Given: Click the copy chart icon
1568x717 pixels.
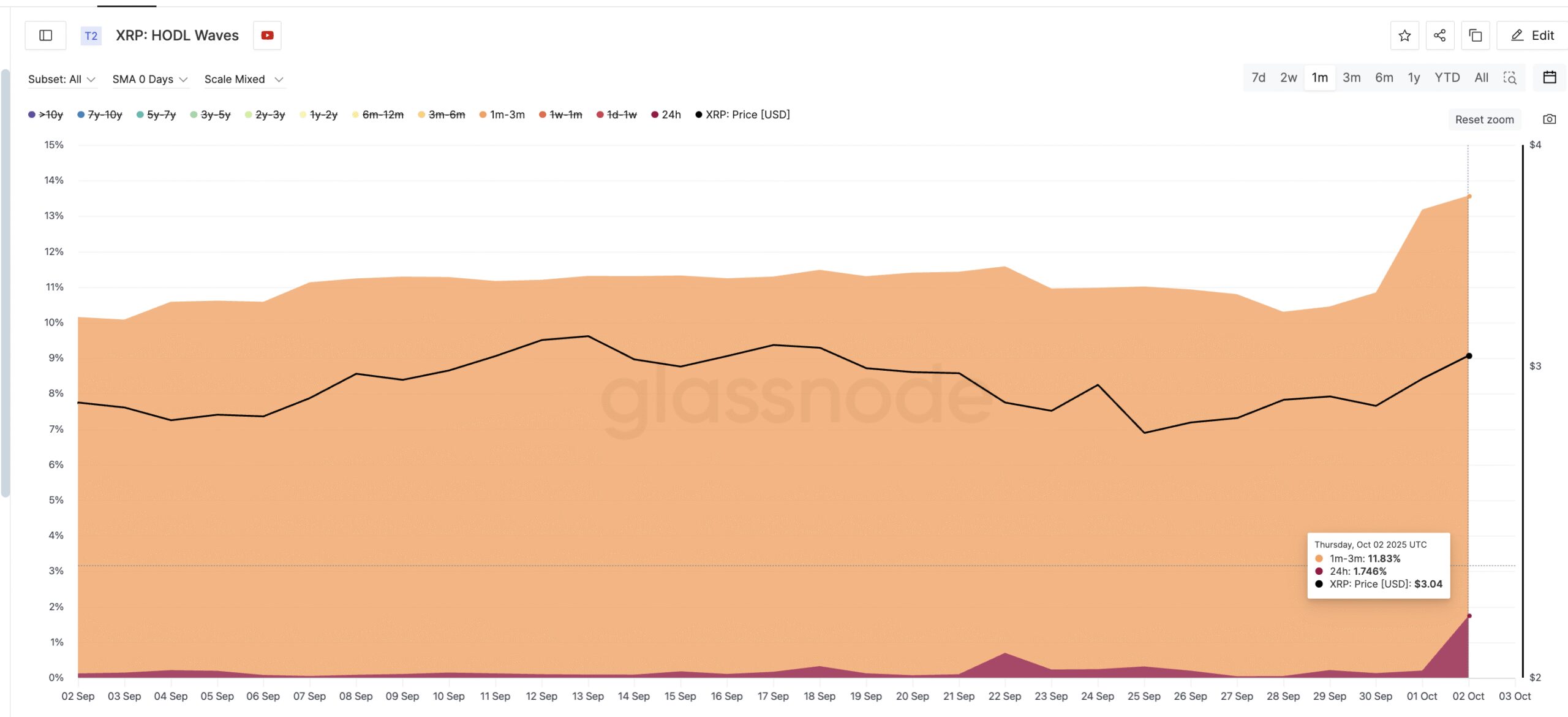Looking at the screenshot, I should 1476,35.
